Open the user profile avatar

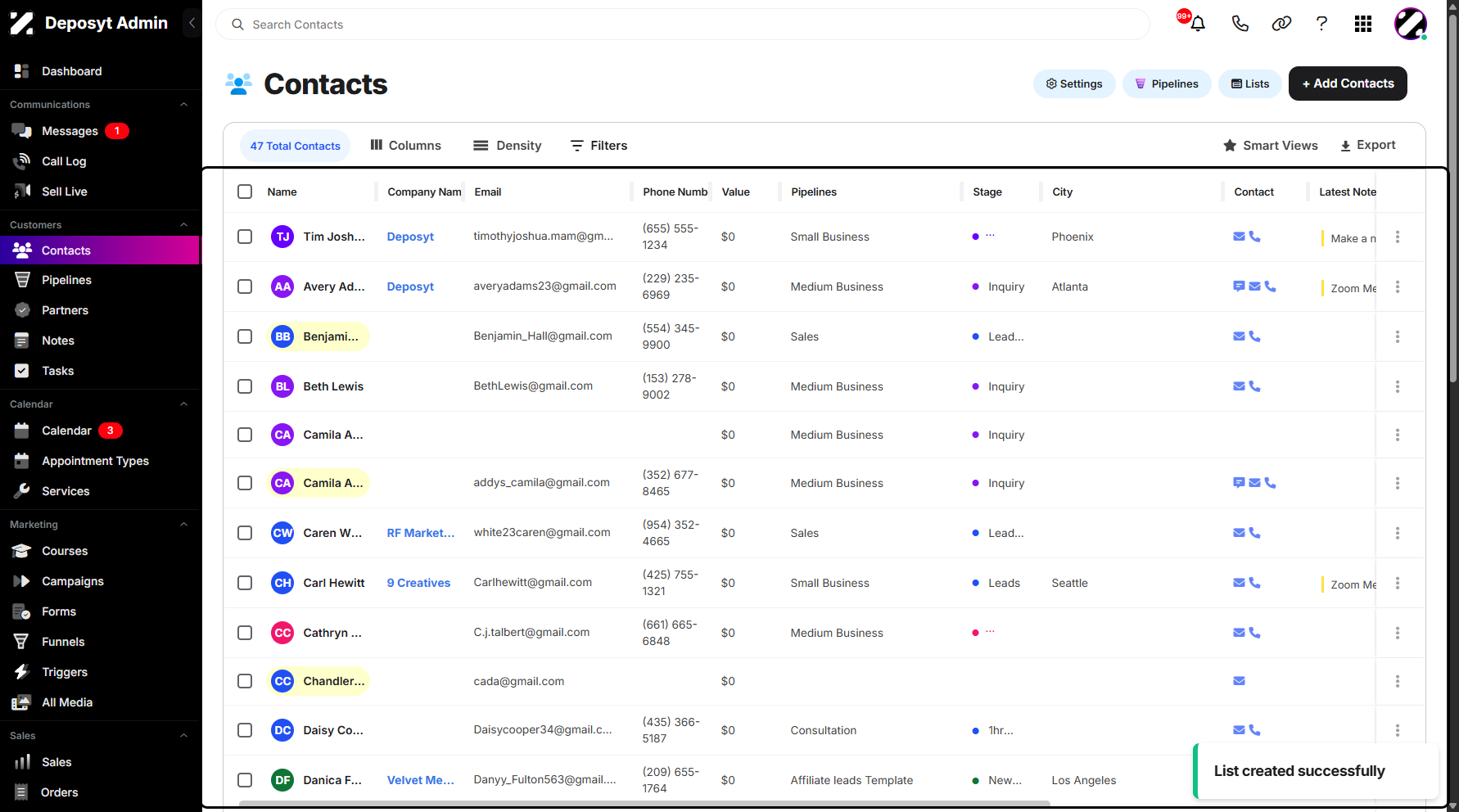pos(1411,24)
